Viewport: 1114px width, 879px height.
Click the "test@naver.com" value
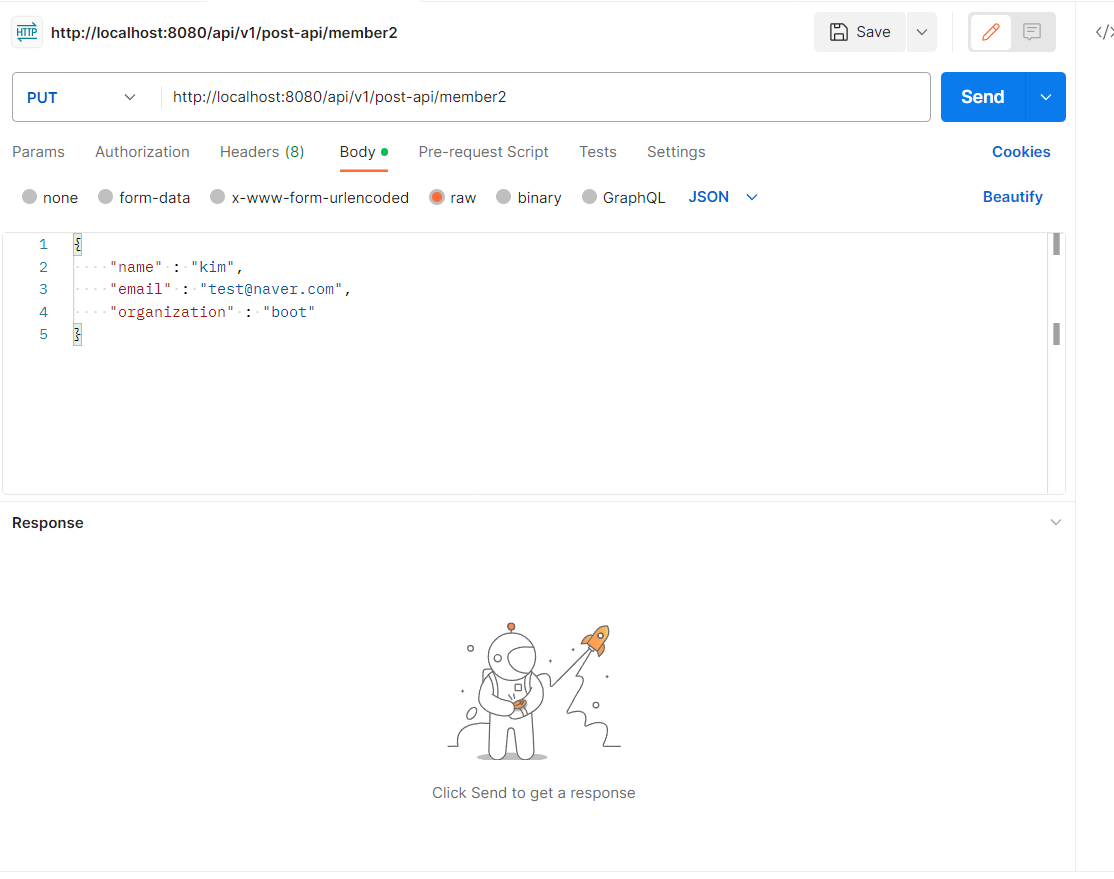(x=271, y=289)
